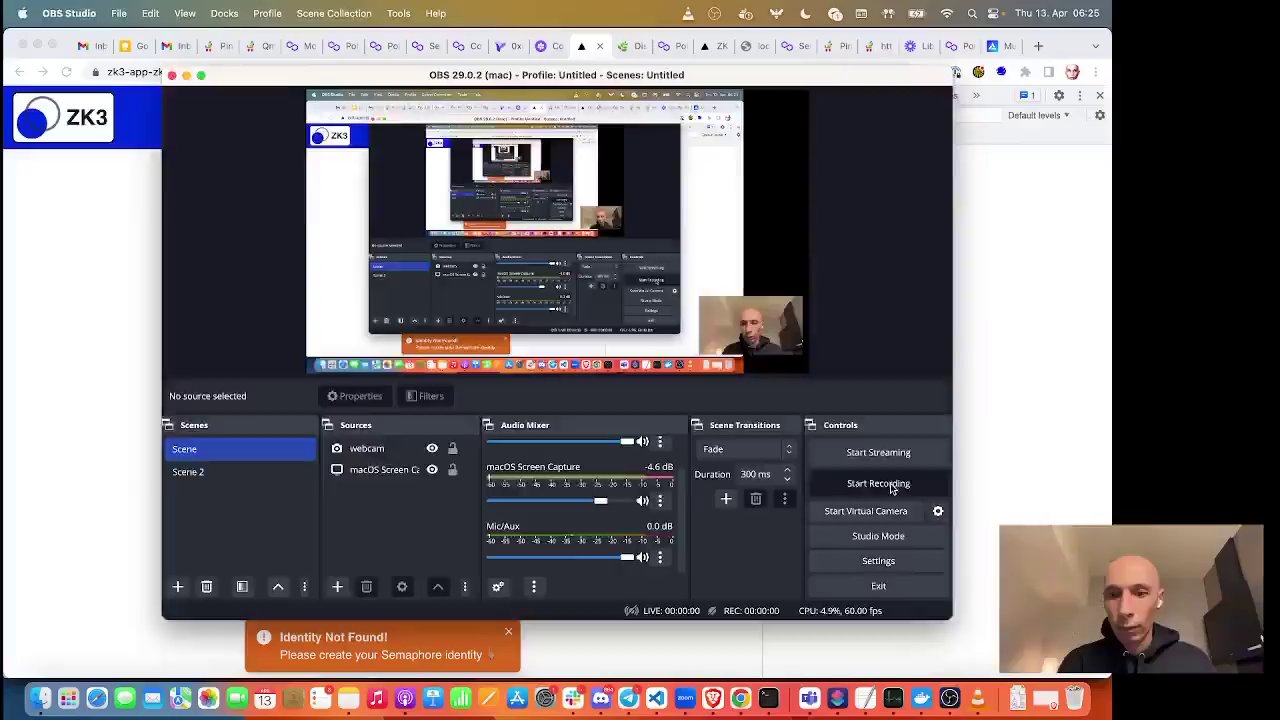The image size is (1280, 720).
Task: Open Sources panel three-dot menu
Action: [464, 587]
